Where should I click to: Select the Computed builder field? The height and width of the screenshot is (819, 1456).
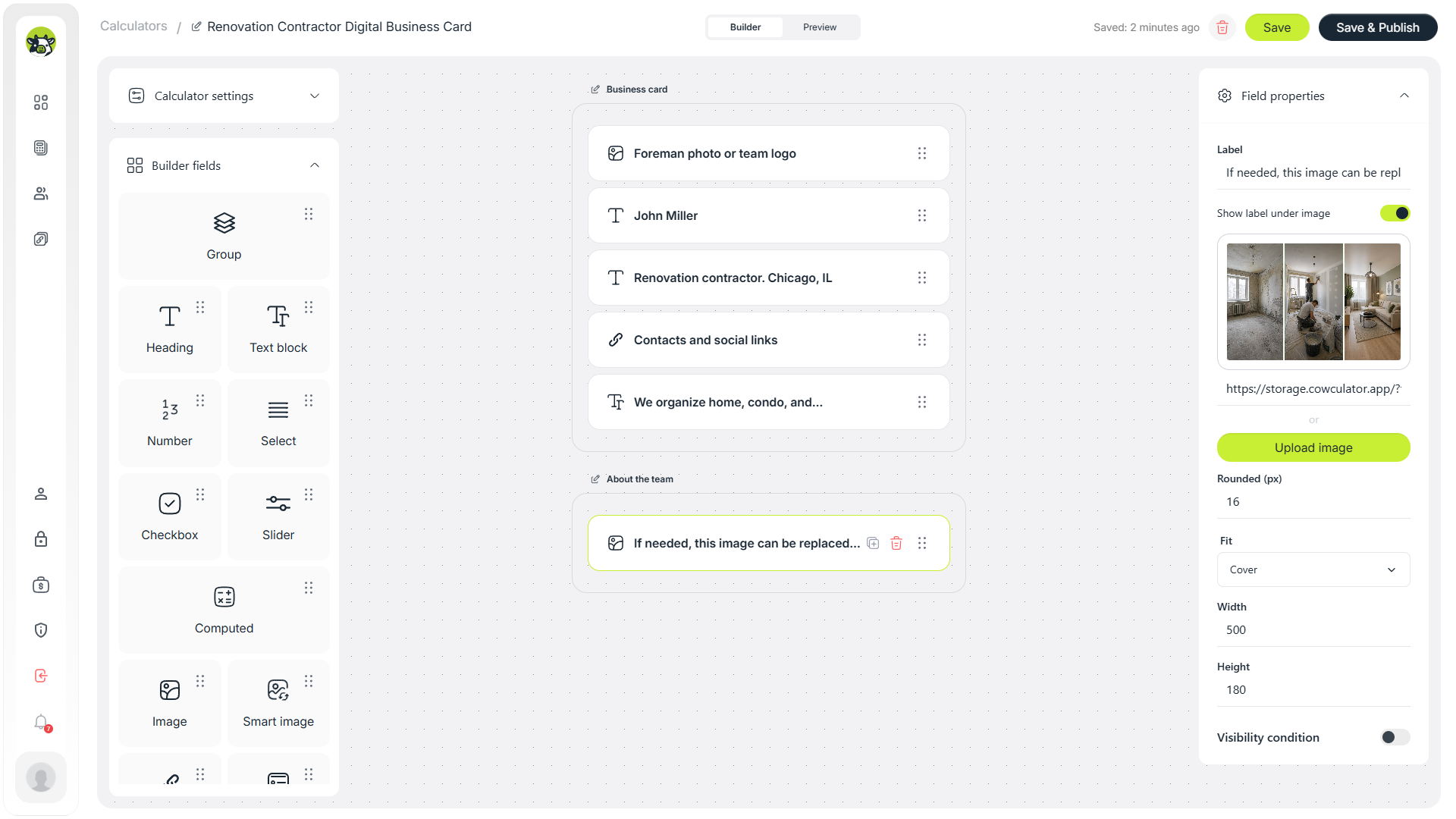[x=224, y=610]
